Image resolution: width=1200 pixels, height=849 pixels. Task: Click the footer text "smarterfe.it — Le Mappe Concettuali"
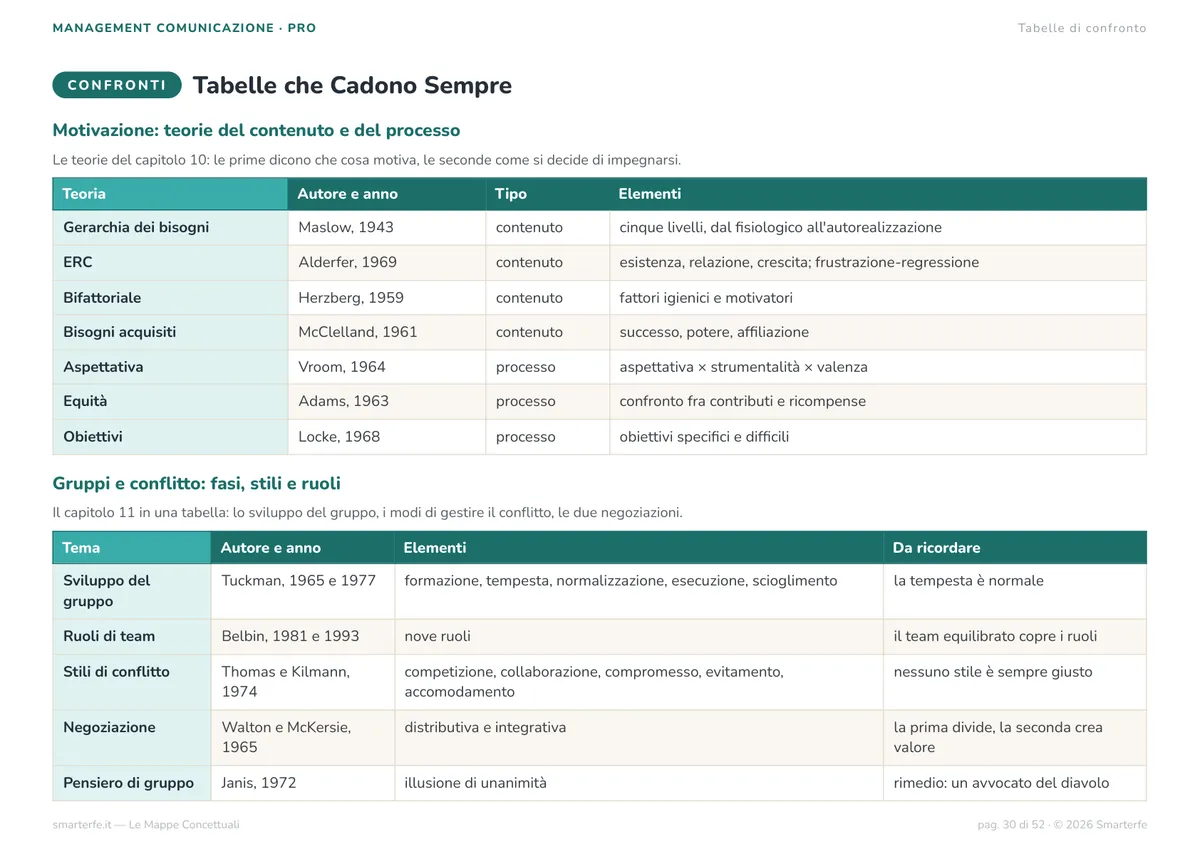pyautogui.click(x=146, y=825)
